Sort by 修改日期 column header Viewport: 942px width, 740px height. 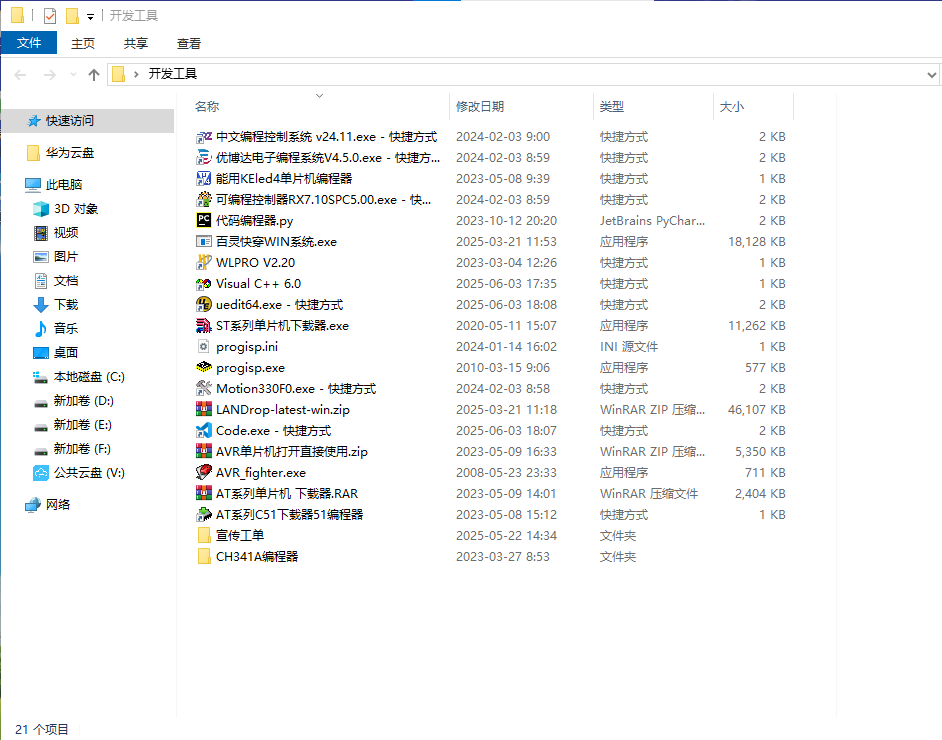point(480,106)
